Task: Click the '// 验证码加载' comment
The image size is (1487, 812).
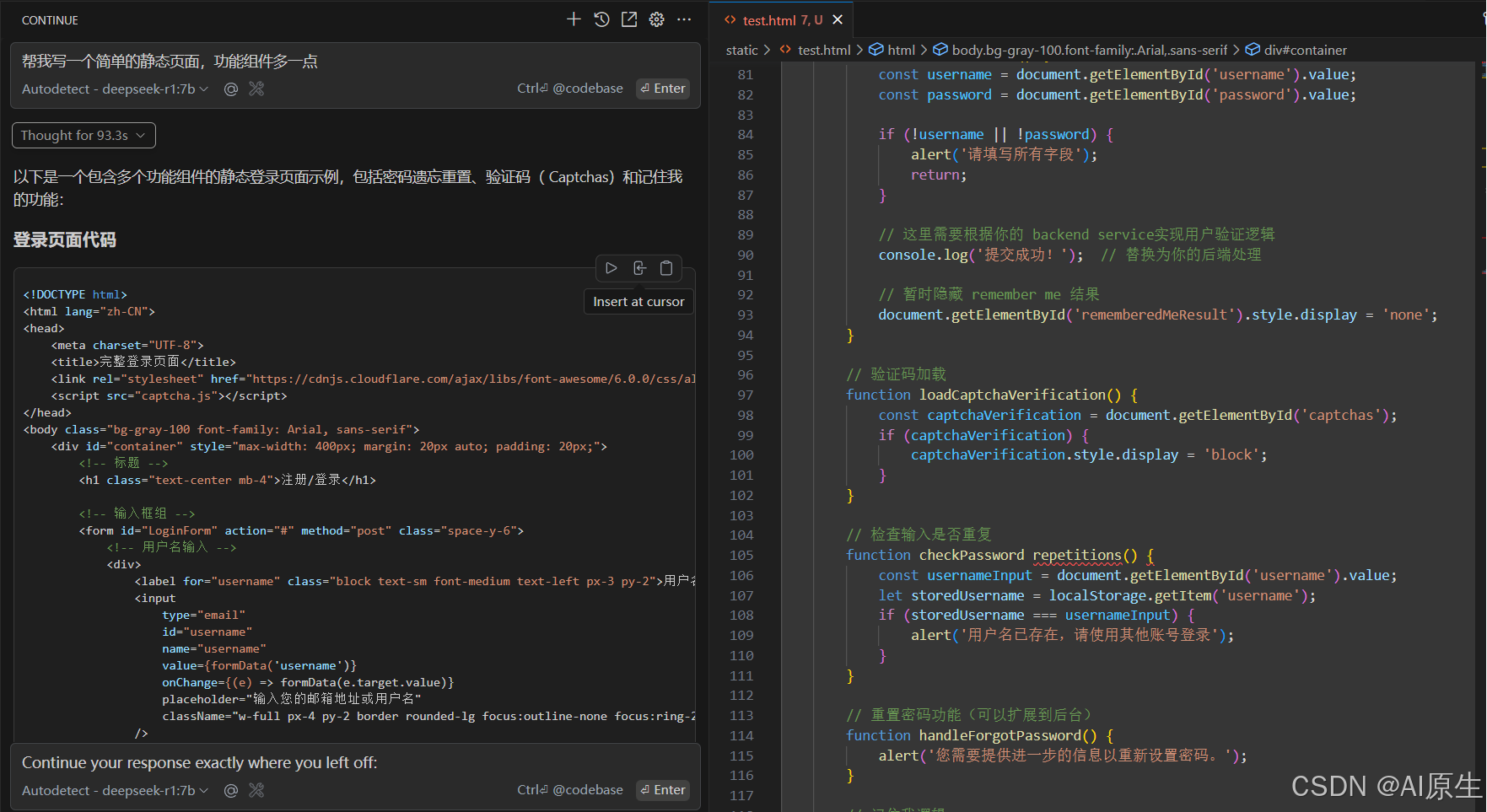Action: [896, 374]
